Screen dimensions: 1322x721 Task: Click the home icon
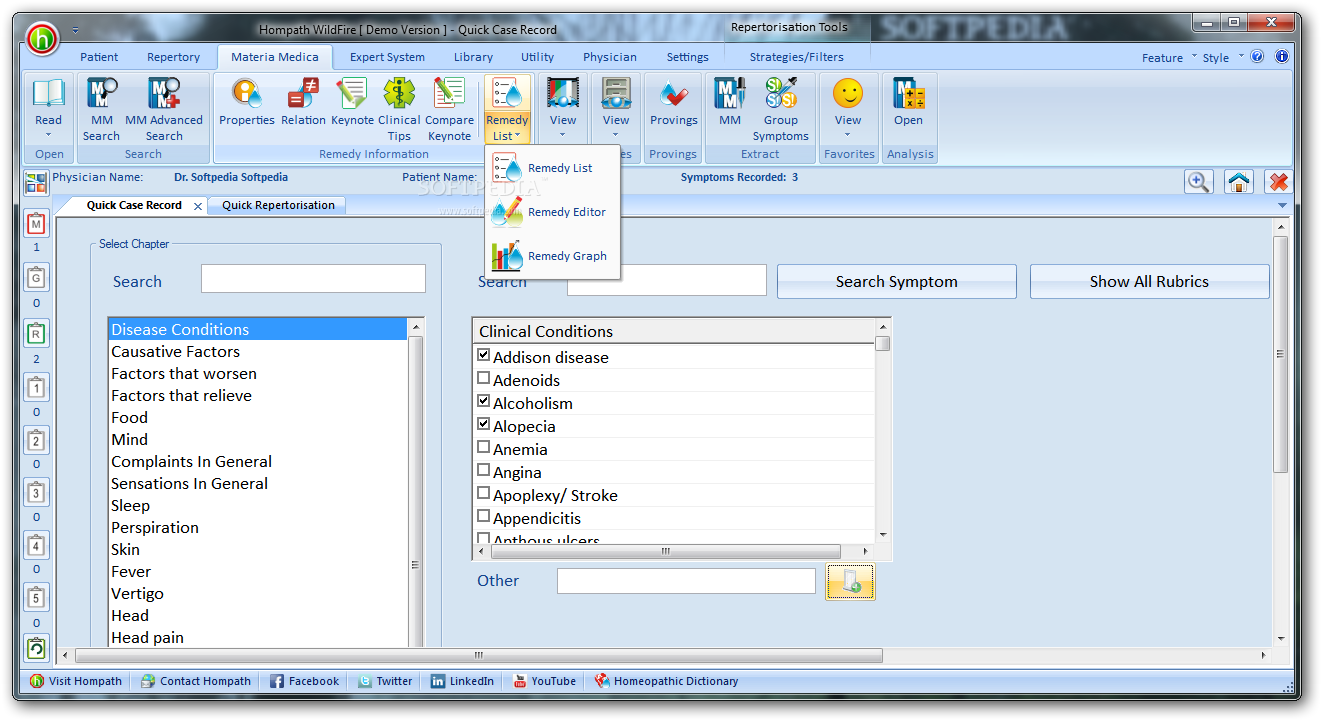pyautogui.click(x=1238, y=182)
